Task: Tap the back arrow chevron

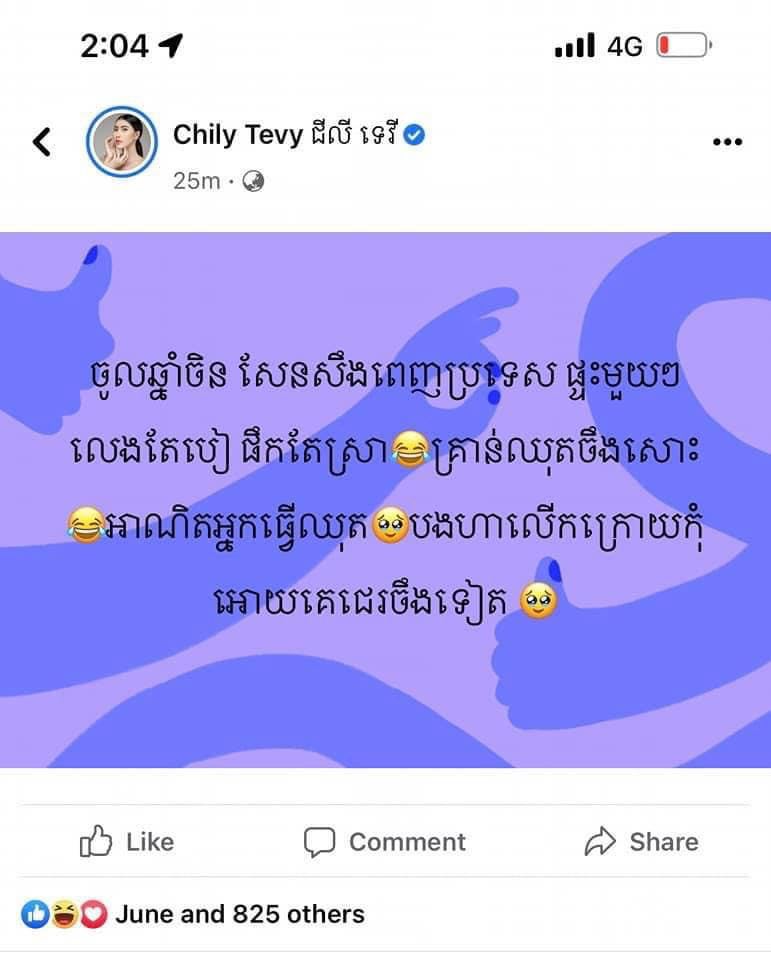Action: click(x=42, y=142)
